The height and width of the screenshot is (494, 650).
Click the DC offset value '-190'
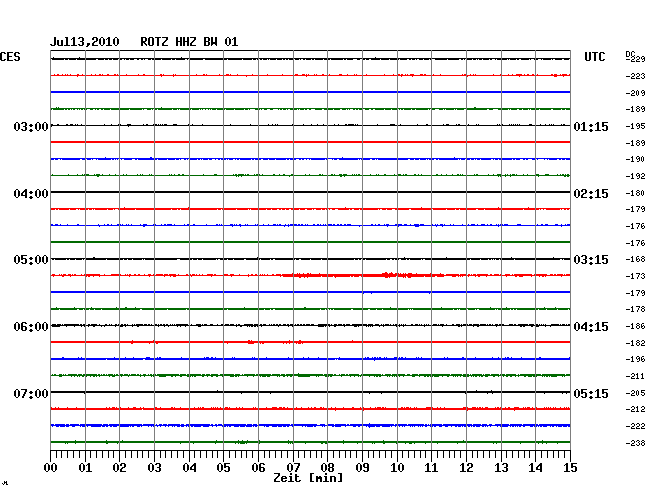(635, 159)
